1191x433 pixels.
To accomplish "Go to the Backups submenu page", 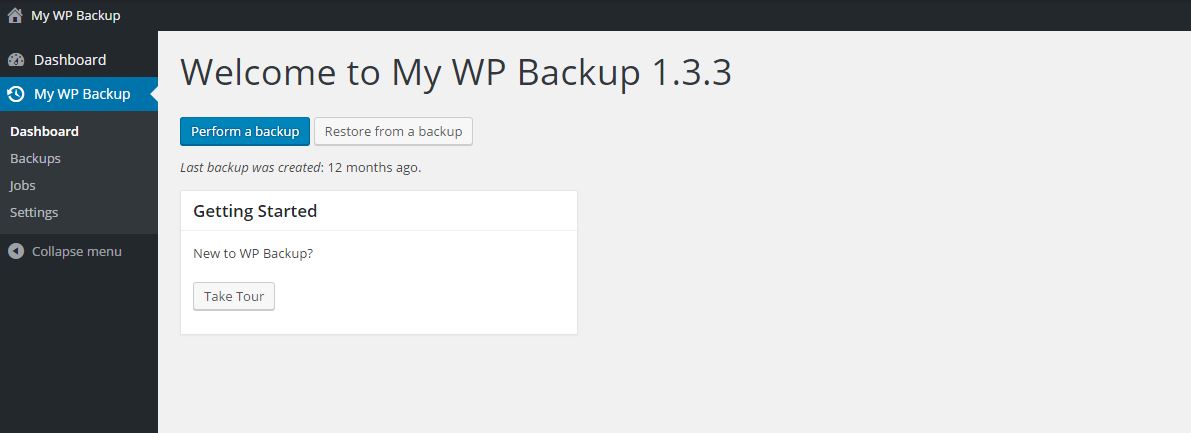I will pos(35,159).
